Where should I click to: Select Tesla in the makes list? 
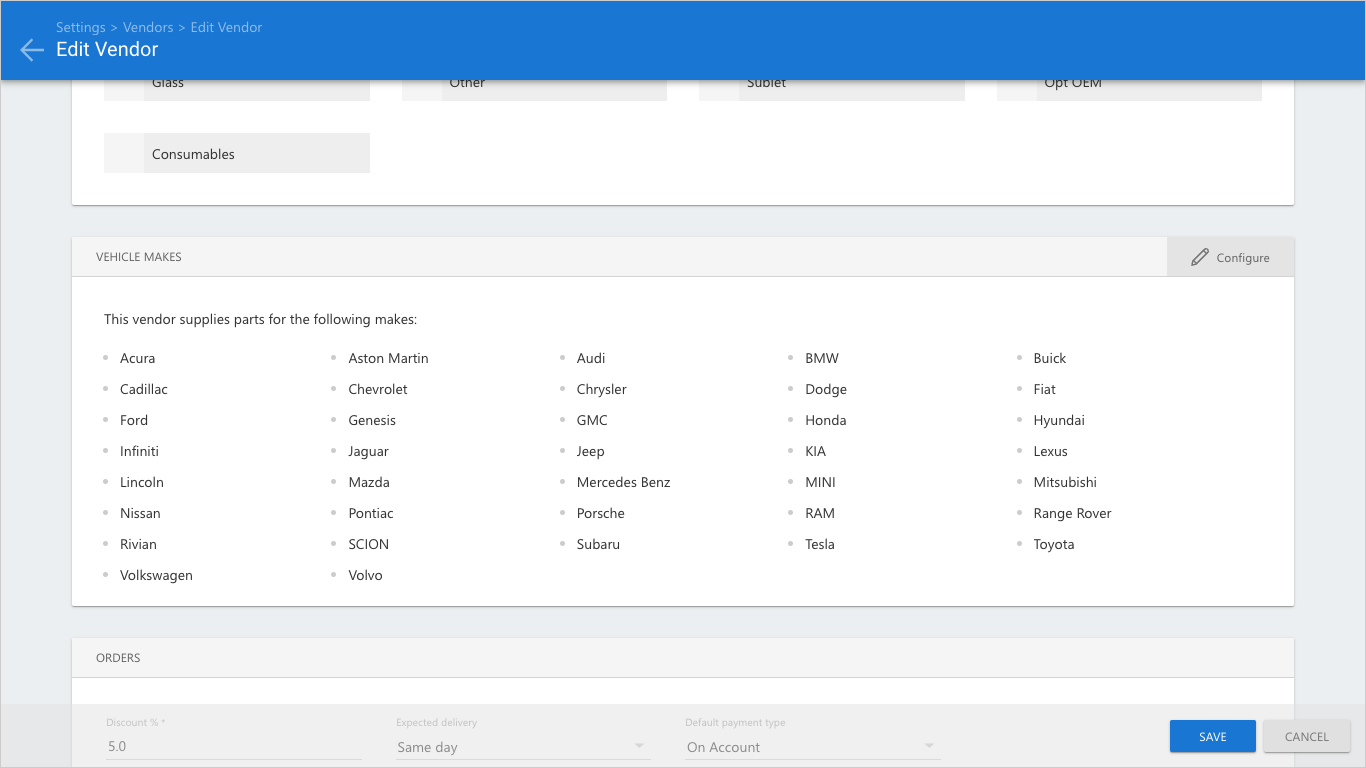point(819,544)
